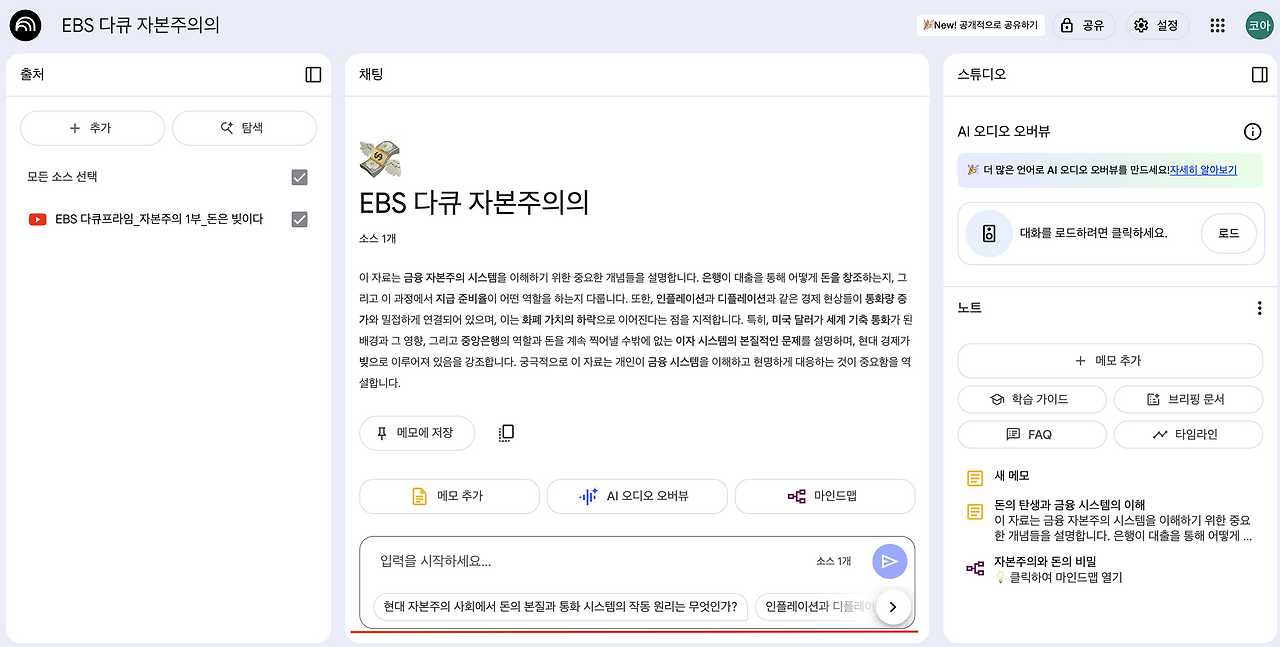Click the info icon in AI 오디오 오버뷰

(1253, 131)
